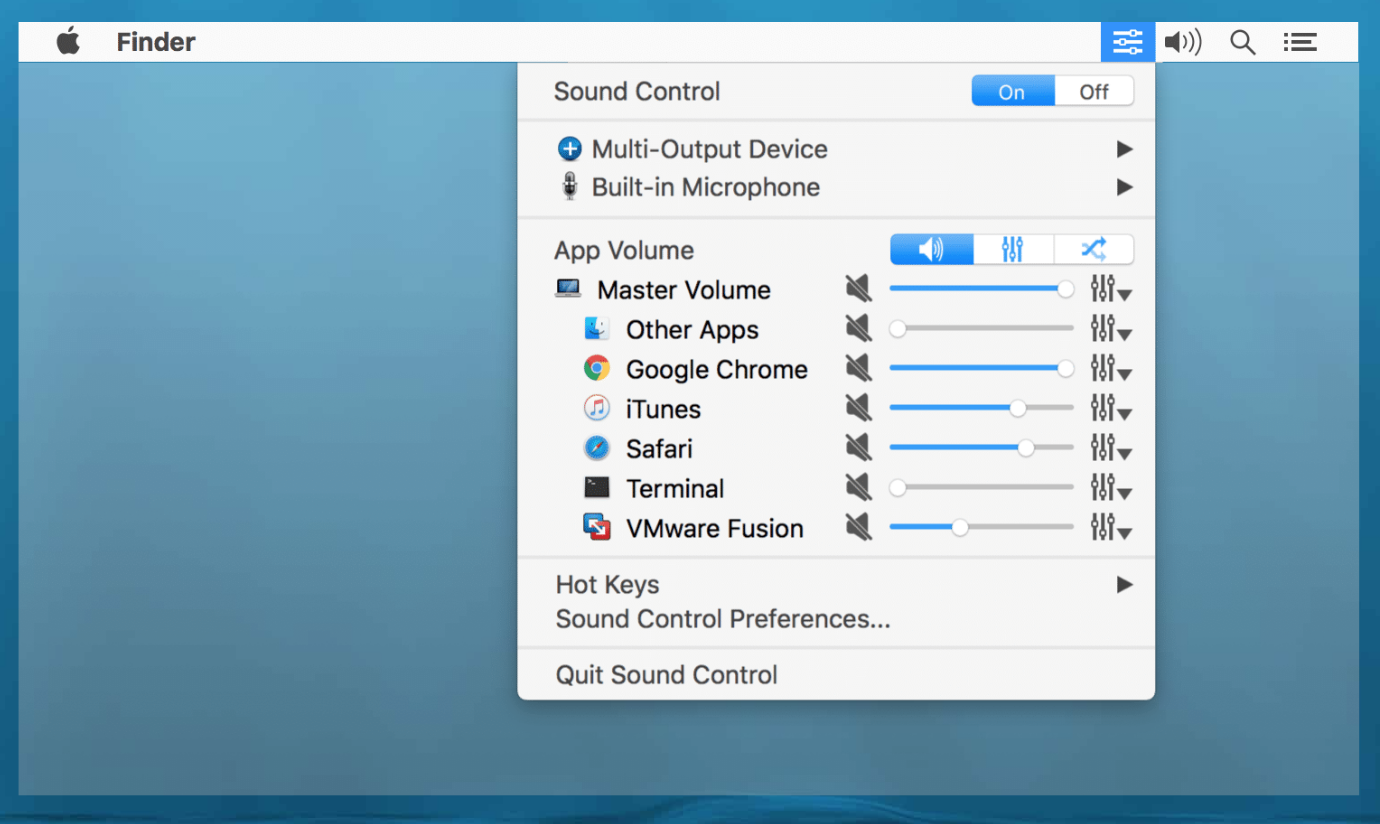Click the Master Volume label
The height and width of the screenshot is (824, 1380).
[684, 290]
